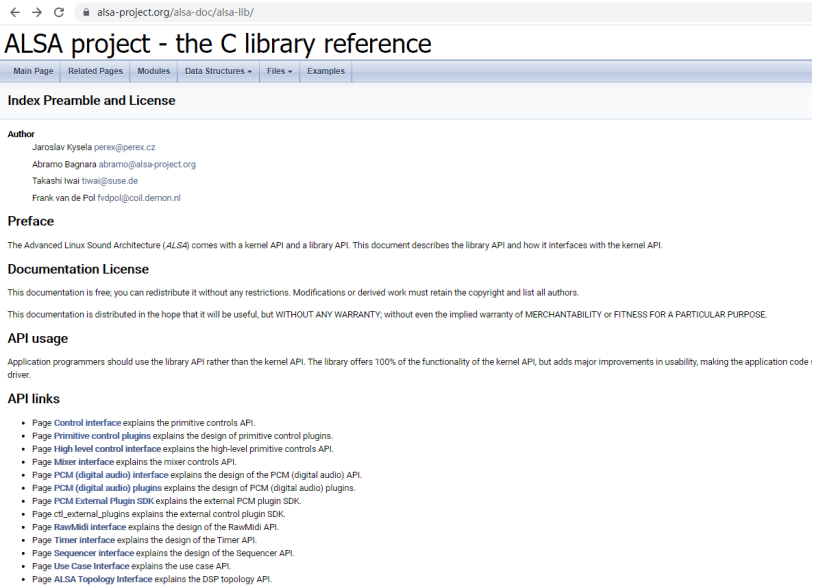Click the ctl_external_plugins text

tap(92, 514)
